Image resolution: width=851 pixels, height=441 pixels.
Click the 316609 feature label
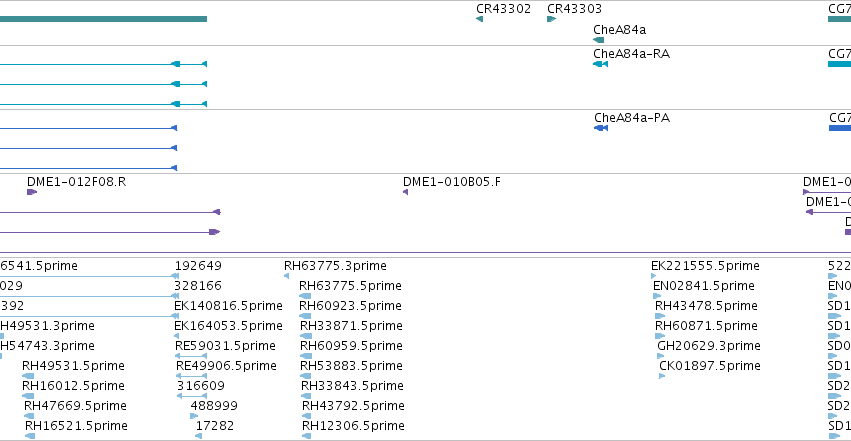coord(200,386)
